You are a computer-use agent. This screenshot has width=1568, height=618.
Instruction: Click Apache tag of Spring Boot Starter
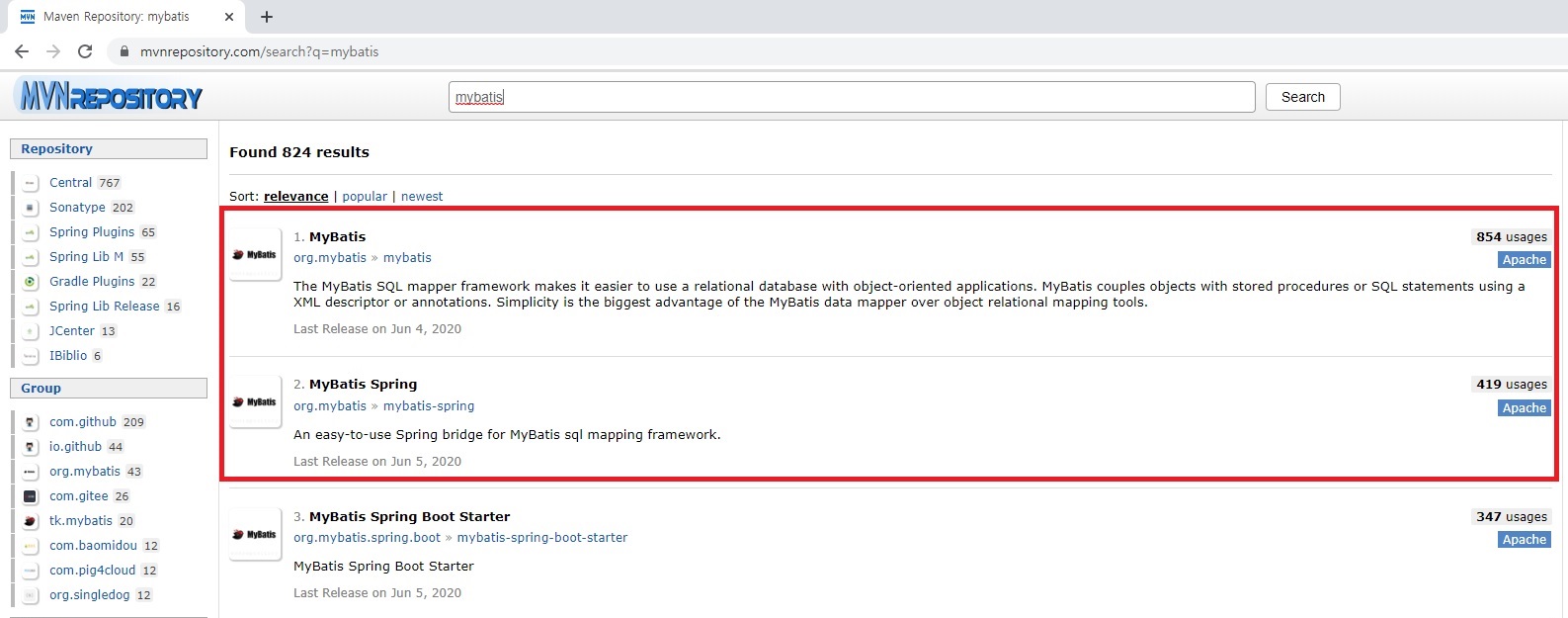(x=1525, y=540)
